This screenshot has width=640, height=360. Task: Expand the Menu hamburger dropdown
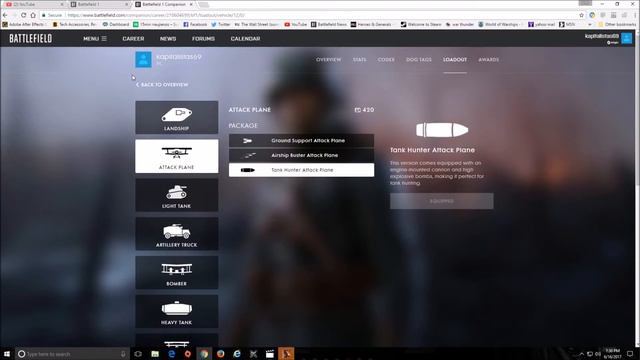tap(95, 38)
